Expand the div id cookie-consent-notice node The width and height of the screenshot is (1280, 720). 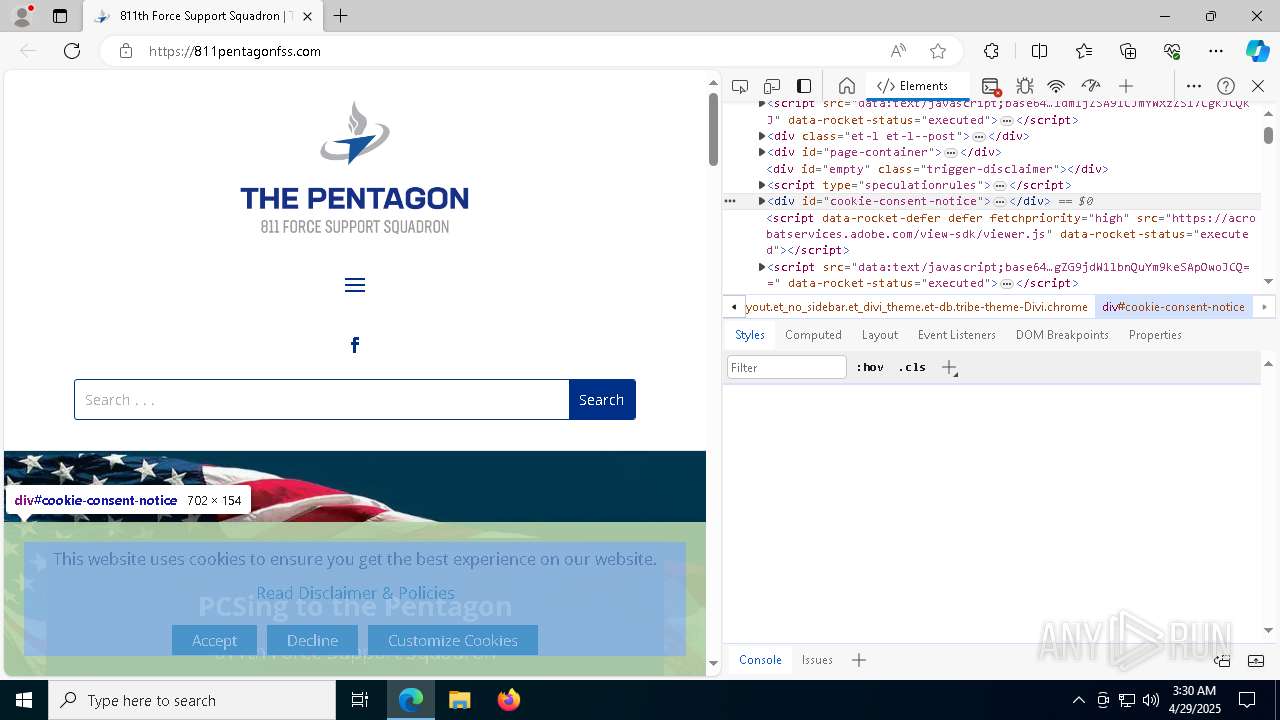pyautogui.click(x=762, y=201)
